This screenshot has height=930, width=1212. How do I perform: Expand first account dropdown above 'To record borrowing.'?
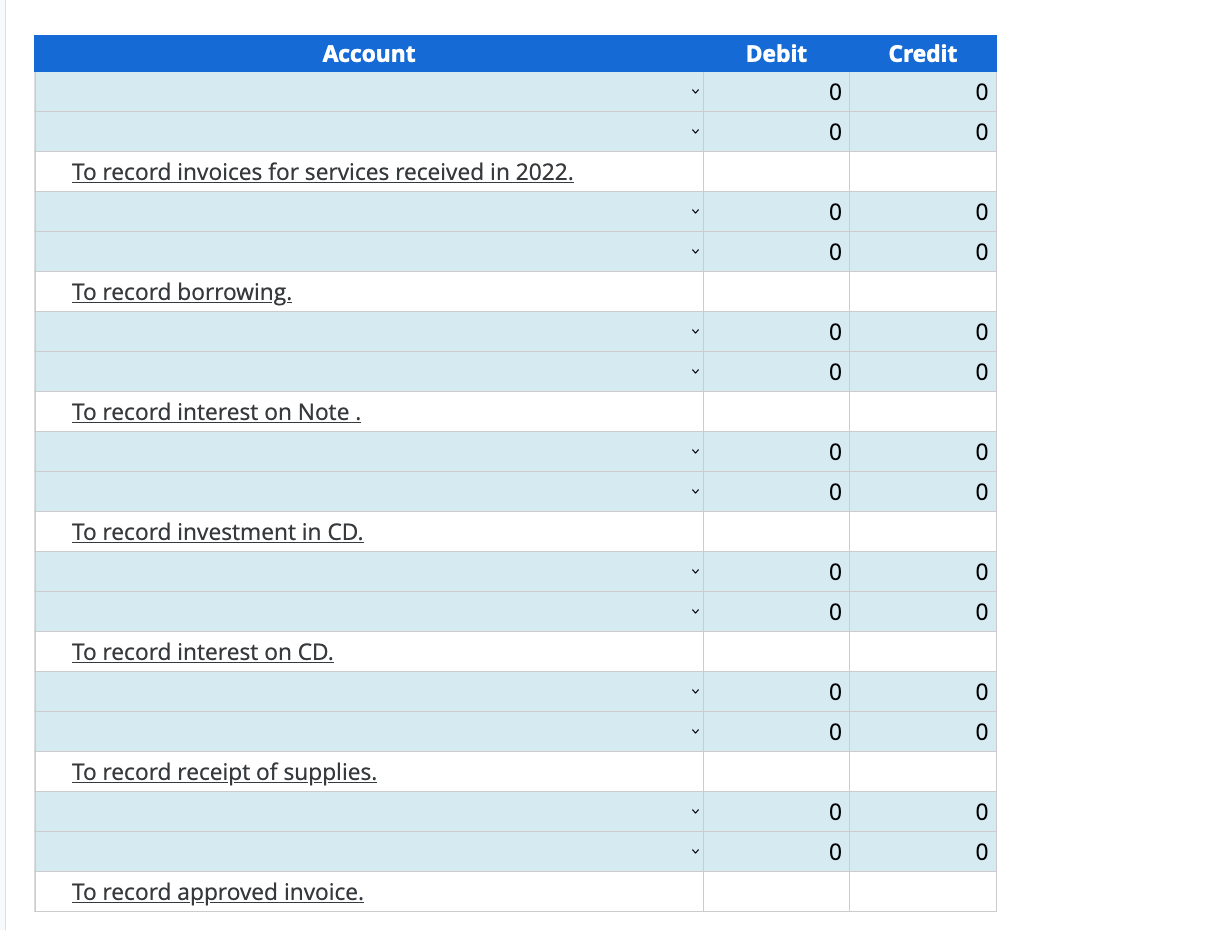point(369,212)
